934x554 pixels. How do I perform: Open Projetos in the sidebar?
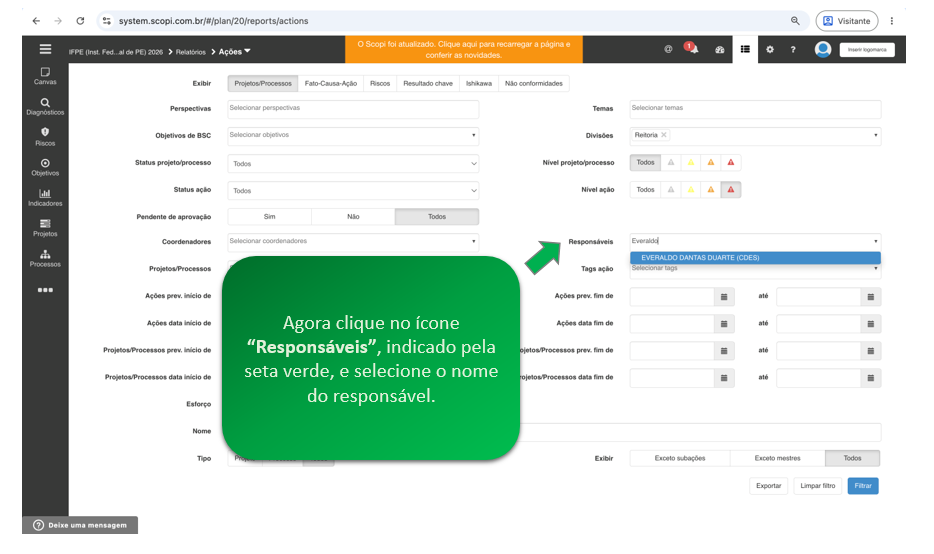click(45, 228)
